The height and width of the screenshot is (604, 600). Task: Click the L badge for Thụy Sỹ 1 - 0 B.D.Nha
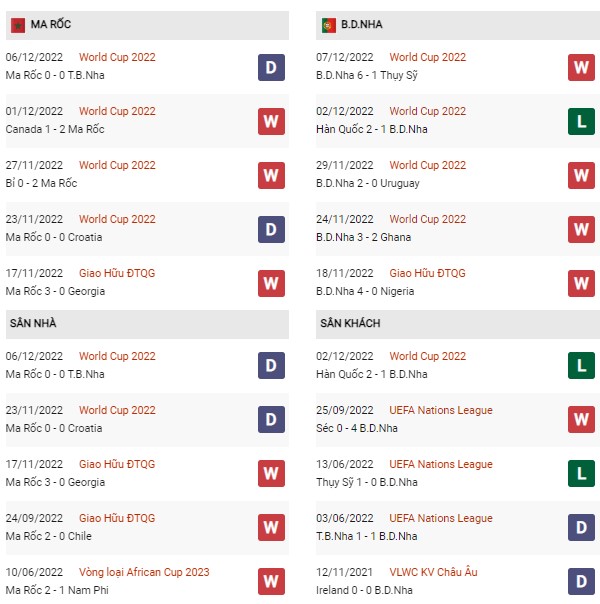(581, 473)
